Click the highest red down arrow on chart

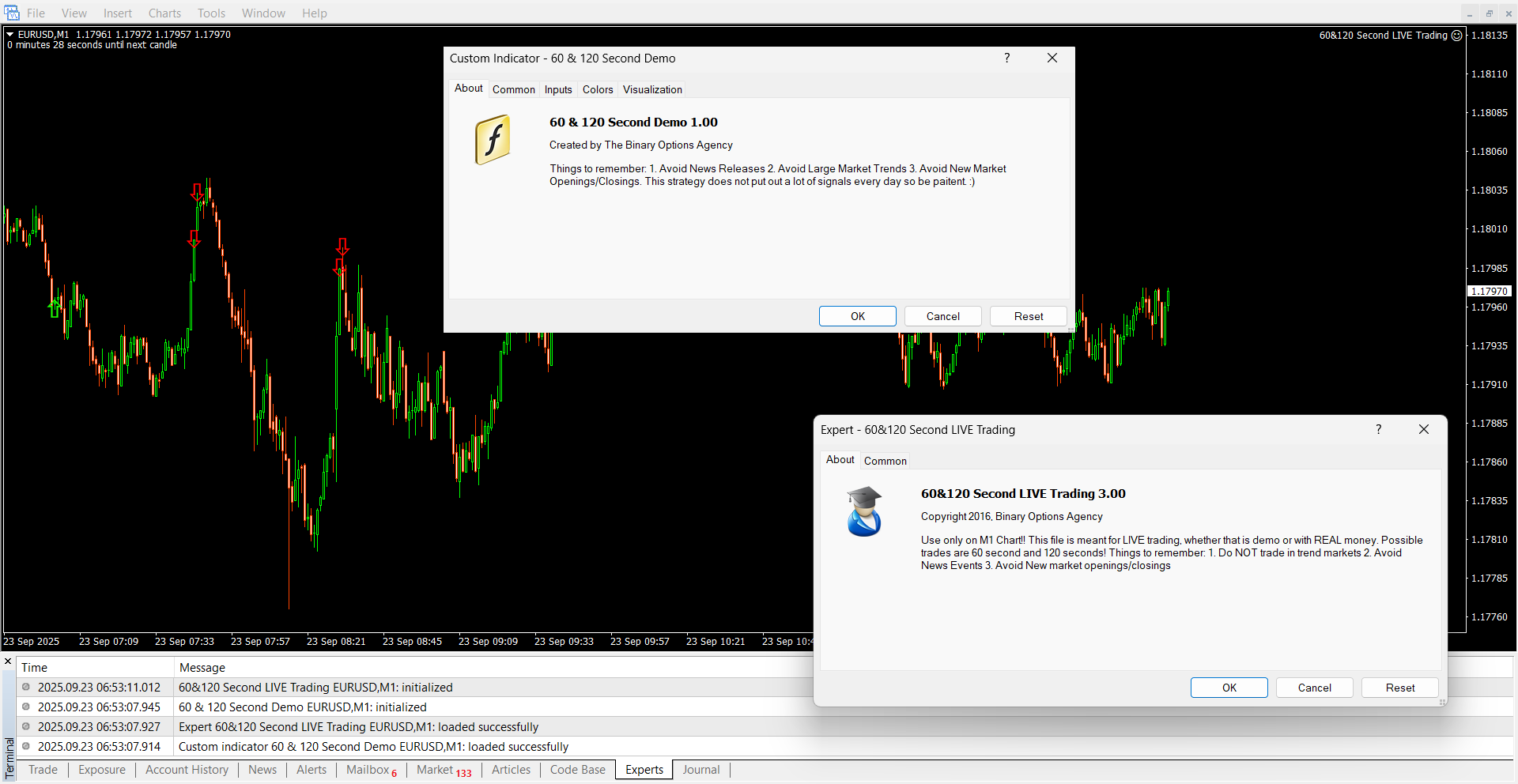(x=198, y=192)
